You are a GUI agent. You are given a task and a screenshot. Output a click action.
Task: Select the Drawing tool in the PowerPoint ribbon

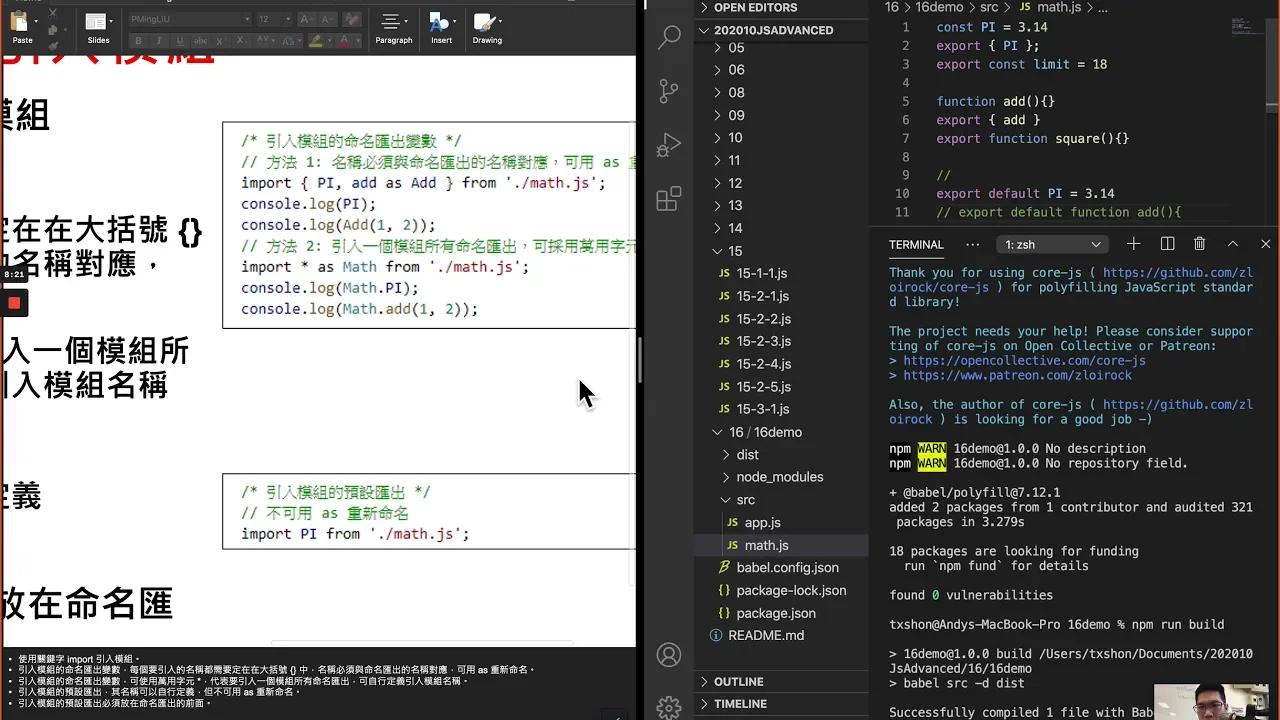[x=486, y=31]
